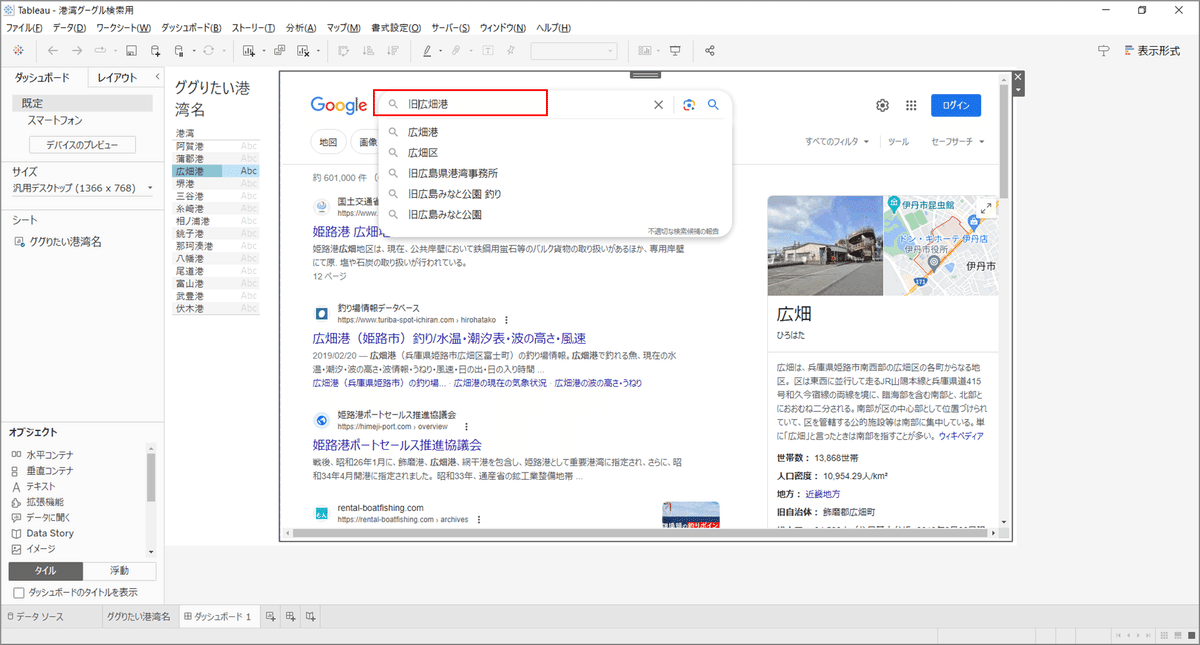The height and width of the screenshot is (645, 1200).
Task: Click the blue ログイン button
Action: point(955,105)
